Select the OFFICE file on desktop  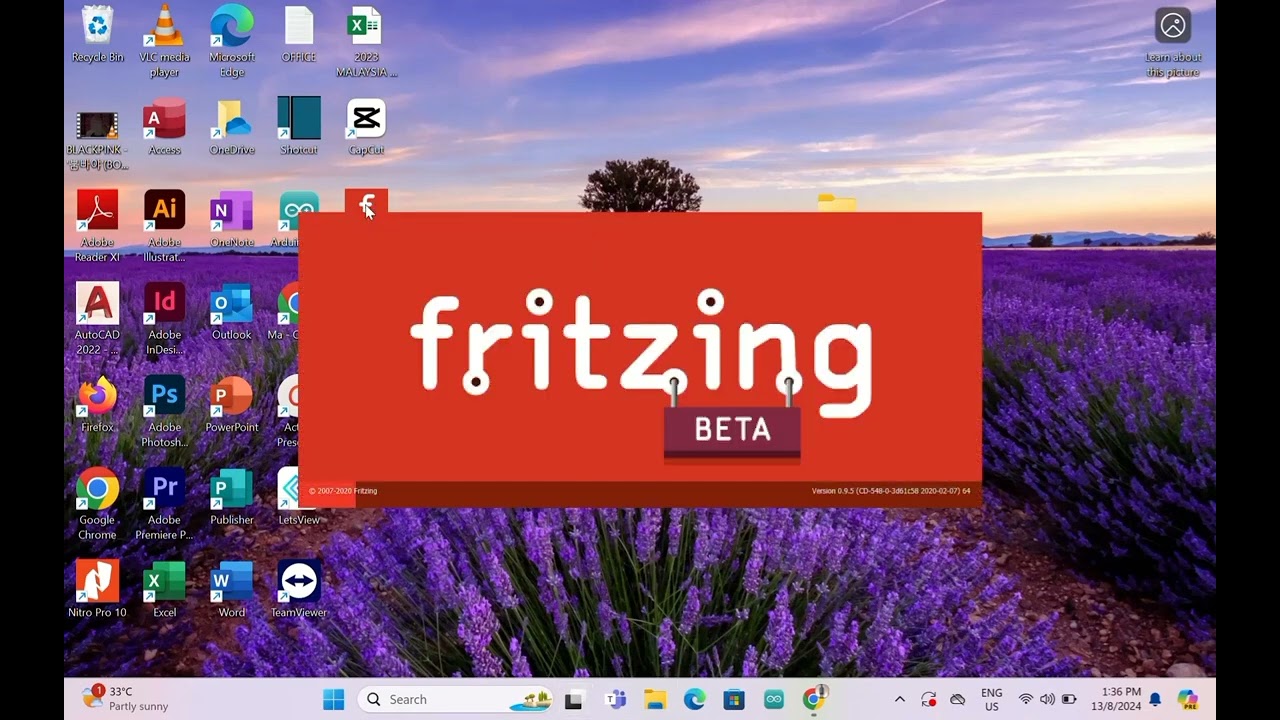pos(298,35)
